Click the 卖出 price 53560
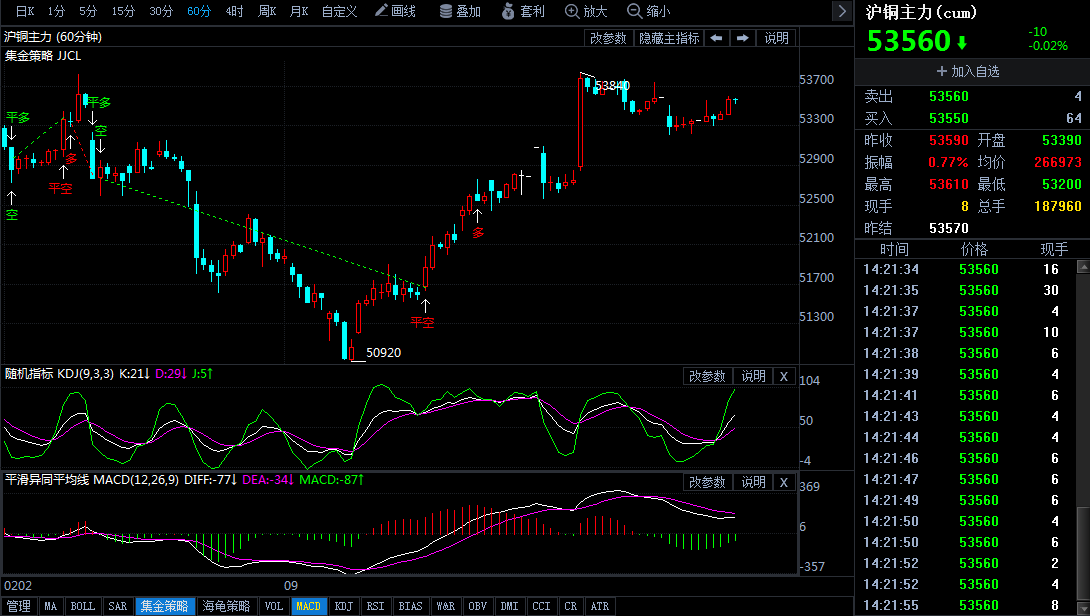Screen dimensions: 1090x616 (949, 97)
